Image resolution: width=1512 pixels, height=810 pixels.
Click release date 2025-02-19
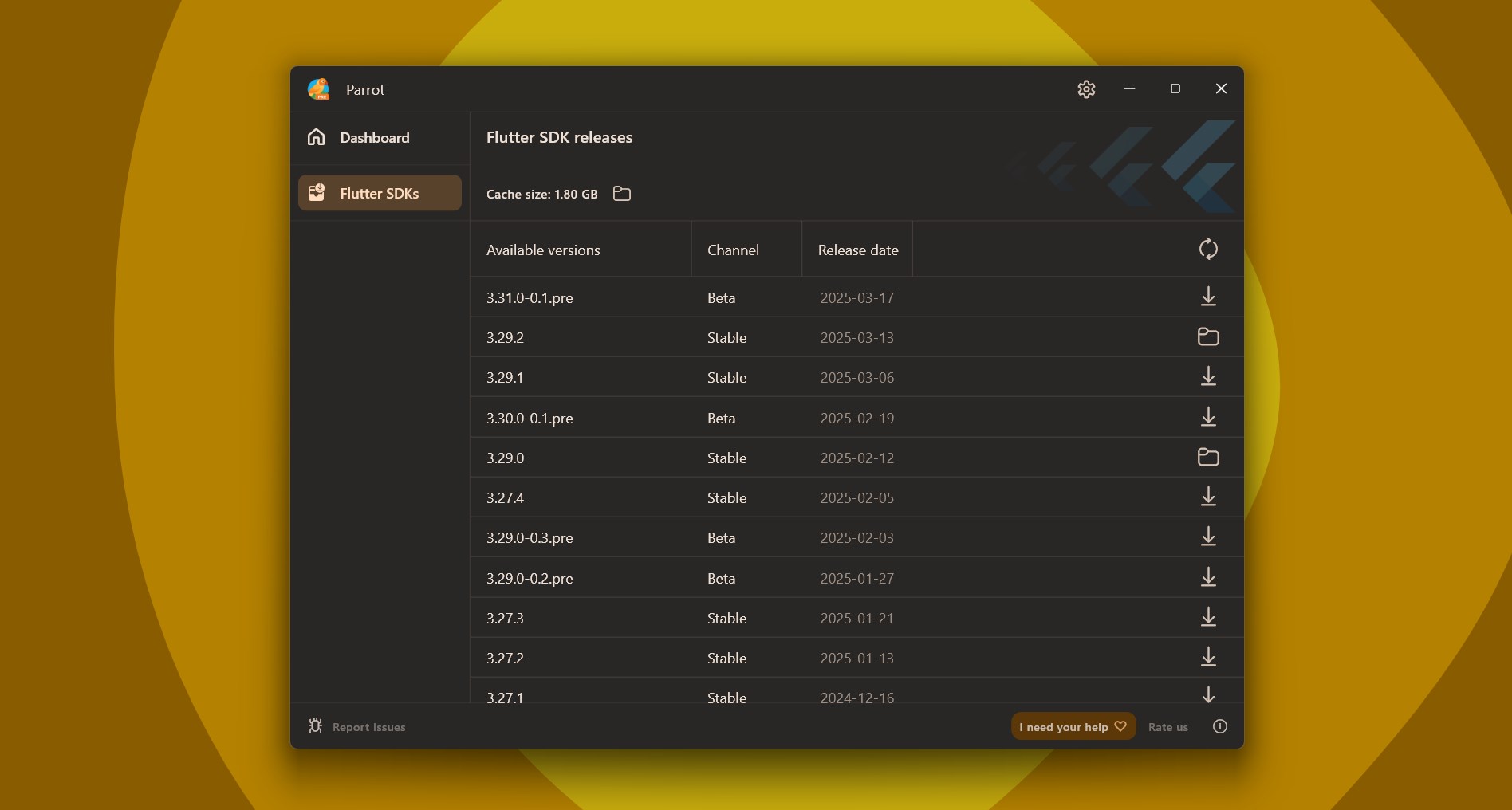click(x=857, y=419)
